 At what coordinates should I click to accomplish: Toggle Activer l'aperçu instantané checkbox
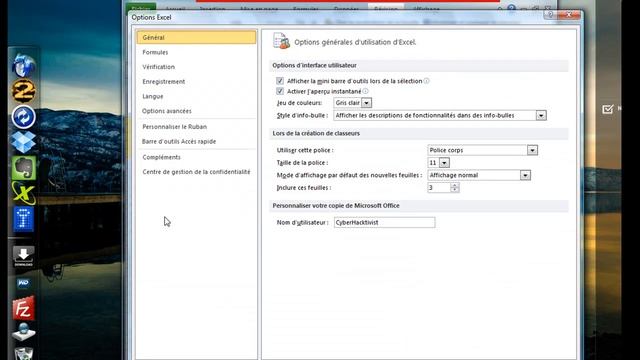point(280,91)
